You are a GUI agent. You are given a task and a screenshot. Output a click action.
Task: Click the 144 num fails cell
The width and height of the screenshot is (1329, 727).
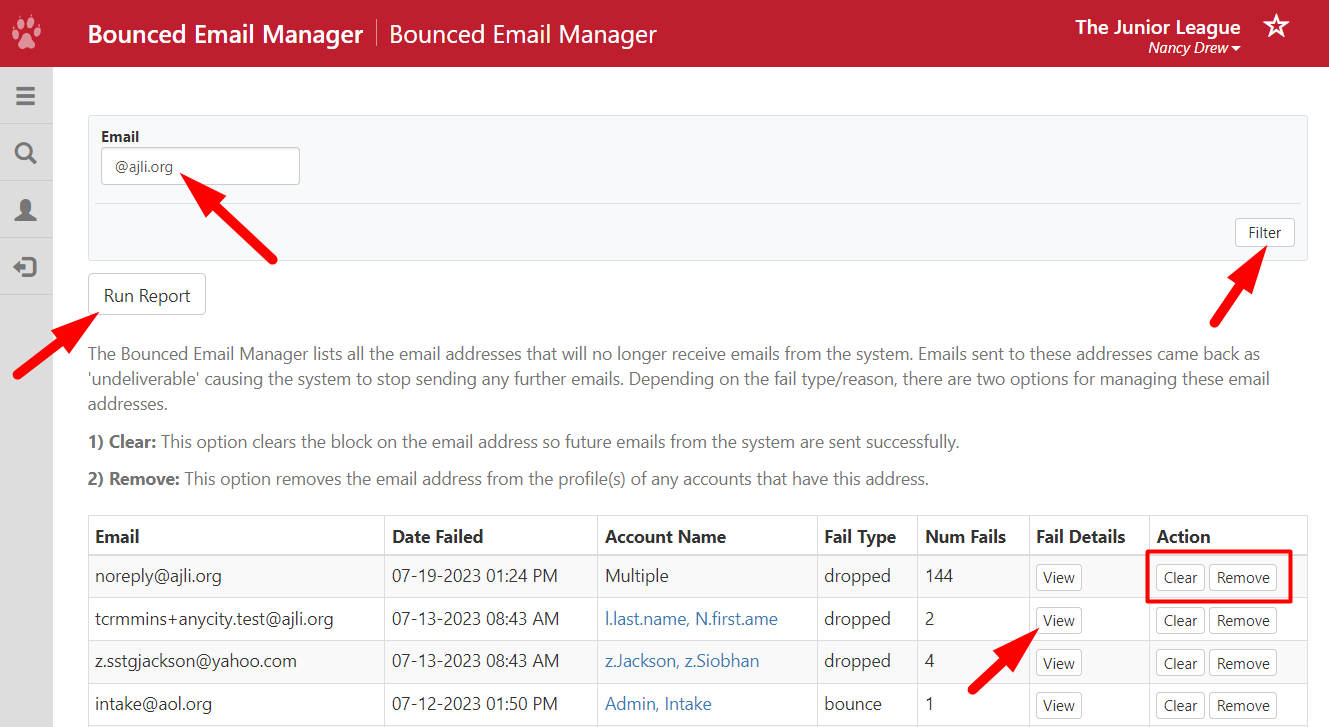point(973,577)
